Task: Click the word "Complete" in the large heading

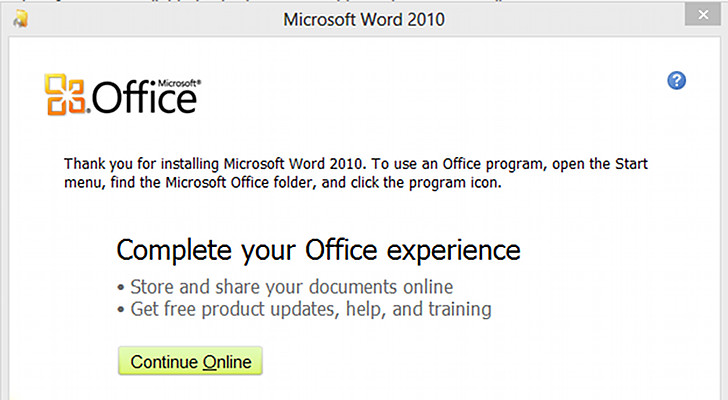Action: pyautogui.click(x=174, y=251)
